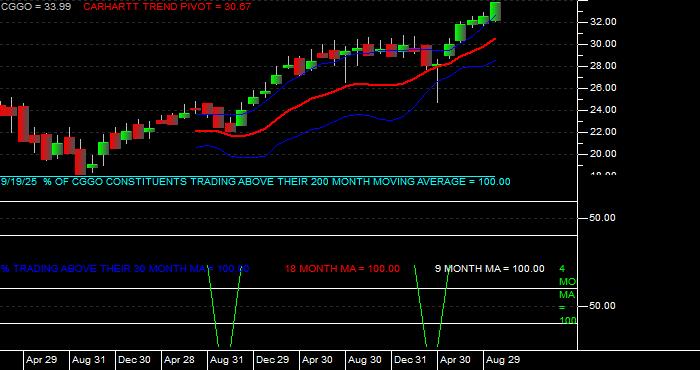Select the "CARHARTT TREND PIVOT = 30.67" label
This screenshot has width=700, height=370.
pyautogui.click(x=167, y=7)
